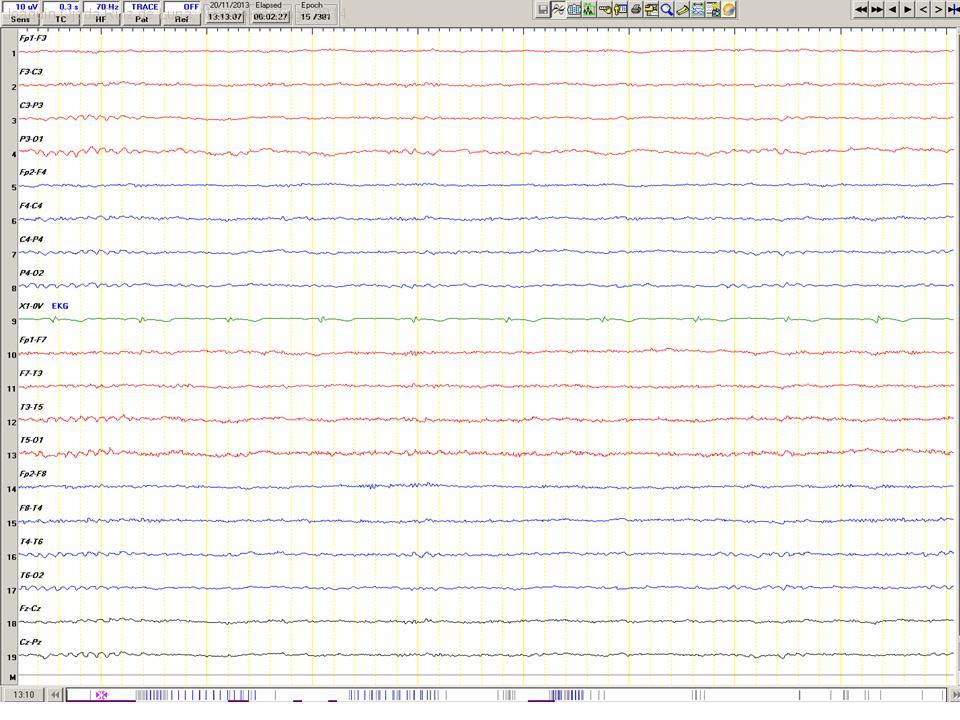Open the Sens sensitivity setting
The height and width of the screenshot is (720, 960).
point(21,19)
